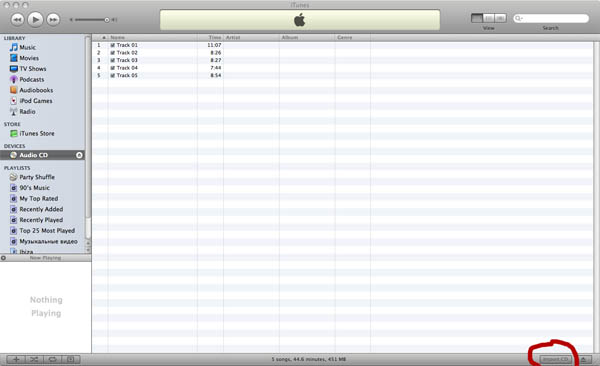The height and width of the screenshot is (366, 600).
Task: Click the Next track fast-forward button
Action: point(53,20)
